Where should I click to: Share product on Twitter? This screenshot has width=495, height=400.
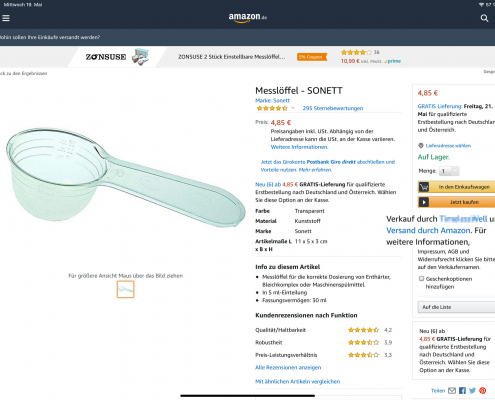pyautogui.click(x=472, y=390)
